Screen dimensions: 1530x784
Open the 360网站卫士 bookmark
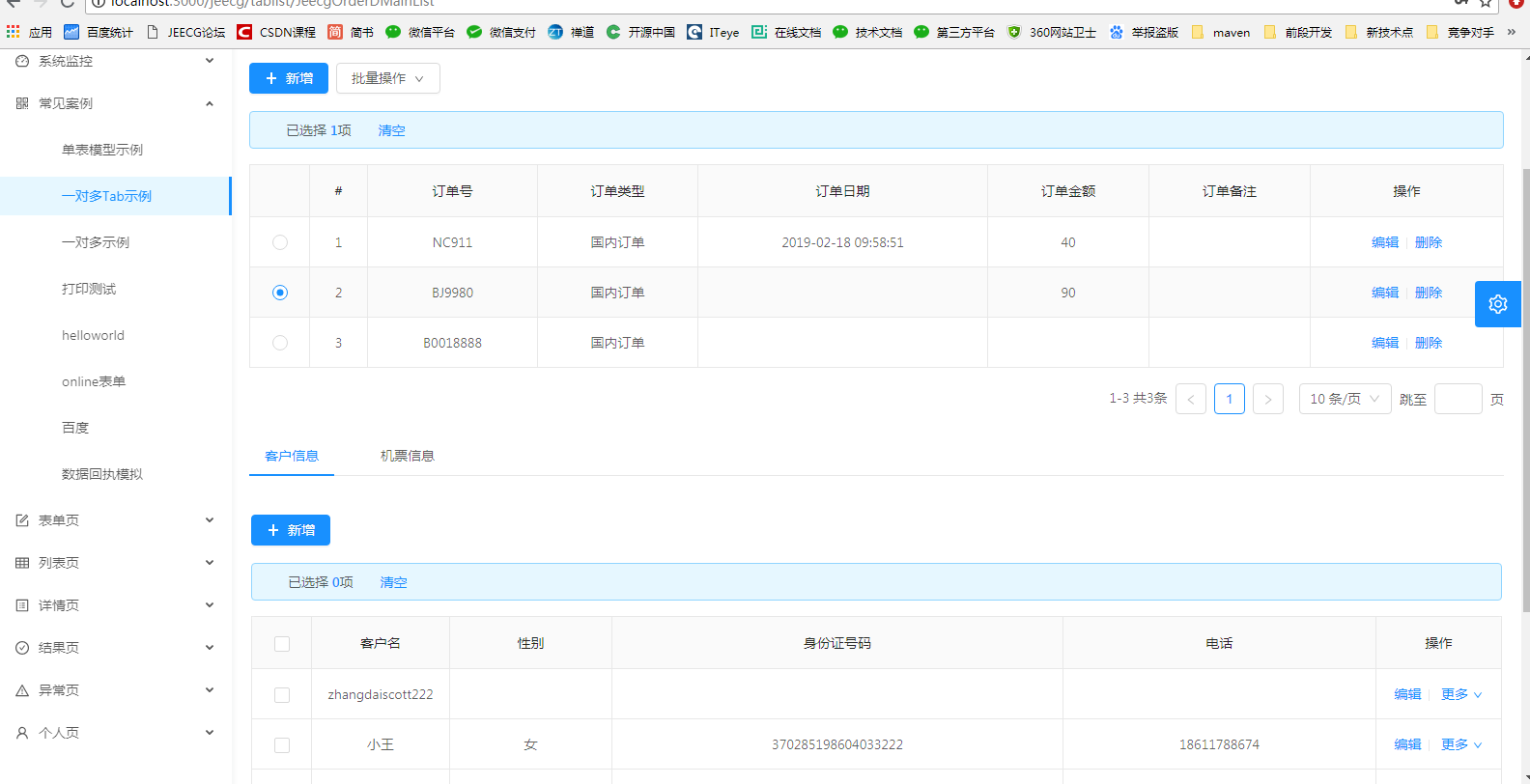tap(1052, 32)
